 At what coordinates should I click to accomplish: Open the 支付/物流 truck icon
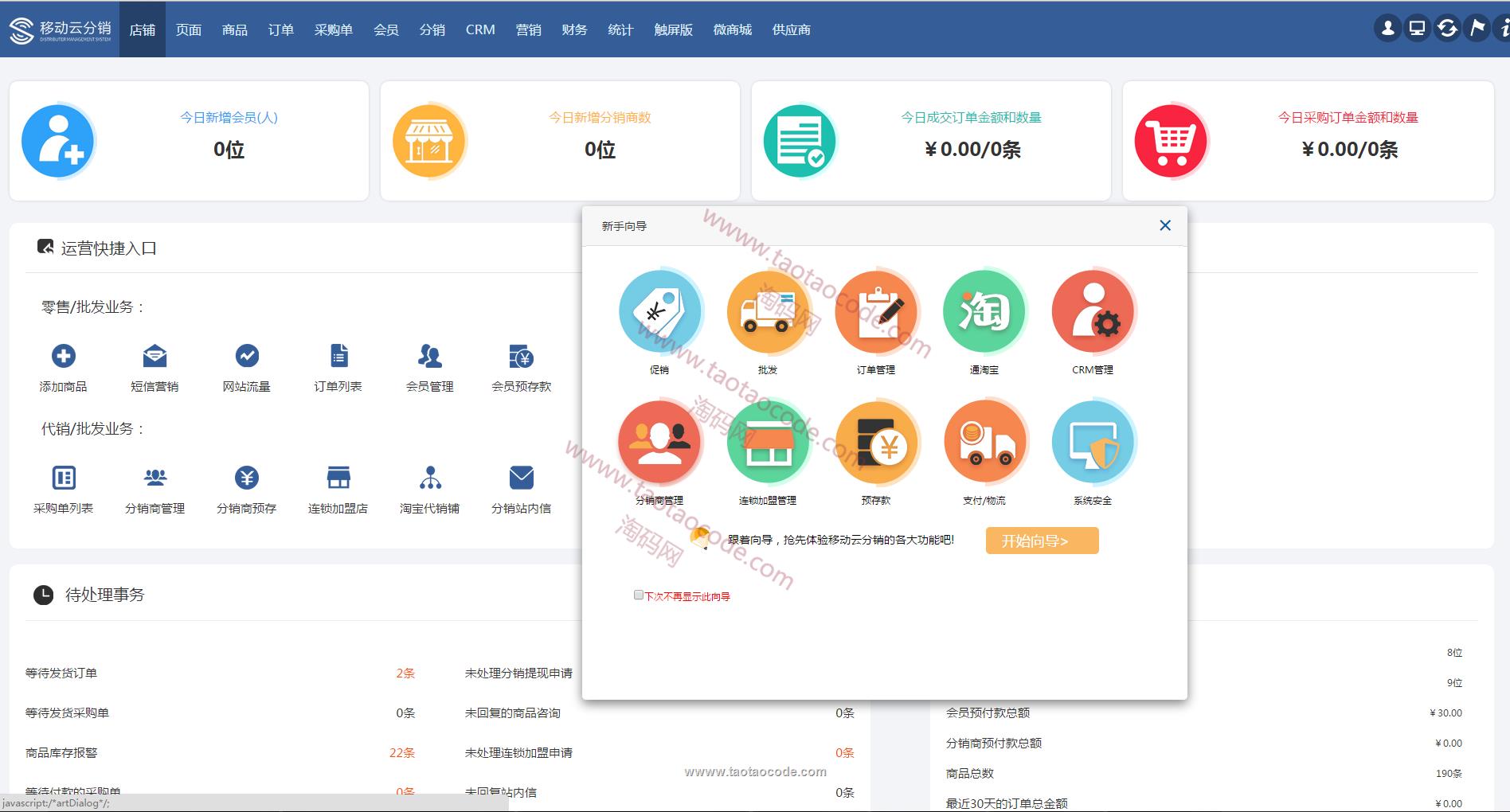pos(984,443)
